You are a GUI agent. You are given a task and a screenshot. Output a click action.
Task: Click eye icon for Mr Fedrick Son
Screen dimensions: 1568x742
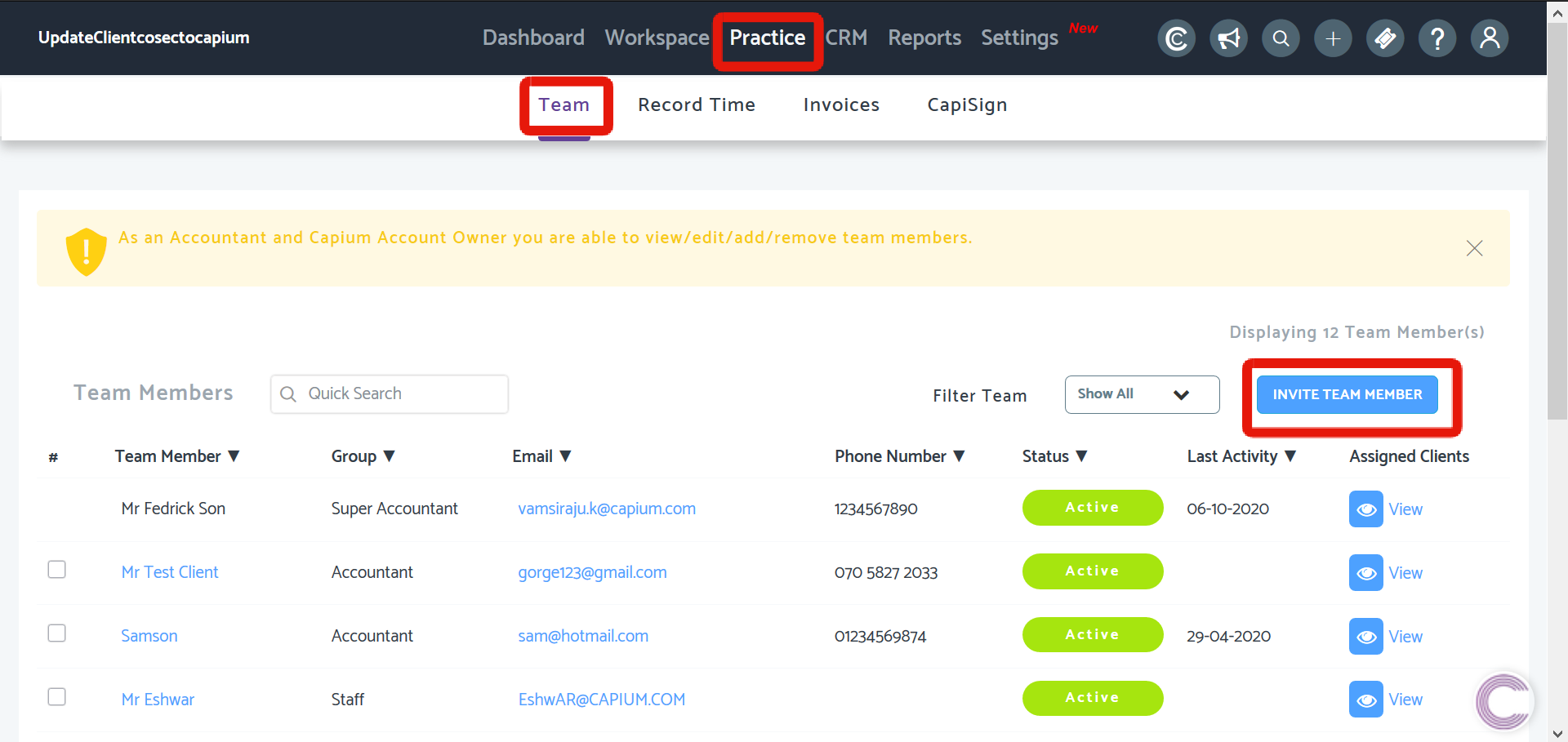1365,509
